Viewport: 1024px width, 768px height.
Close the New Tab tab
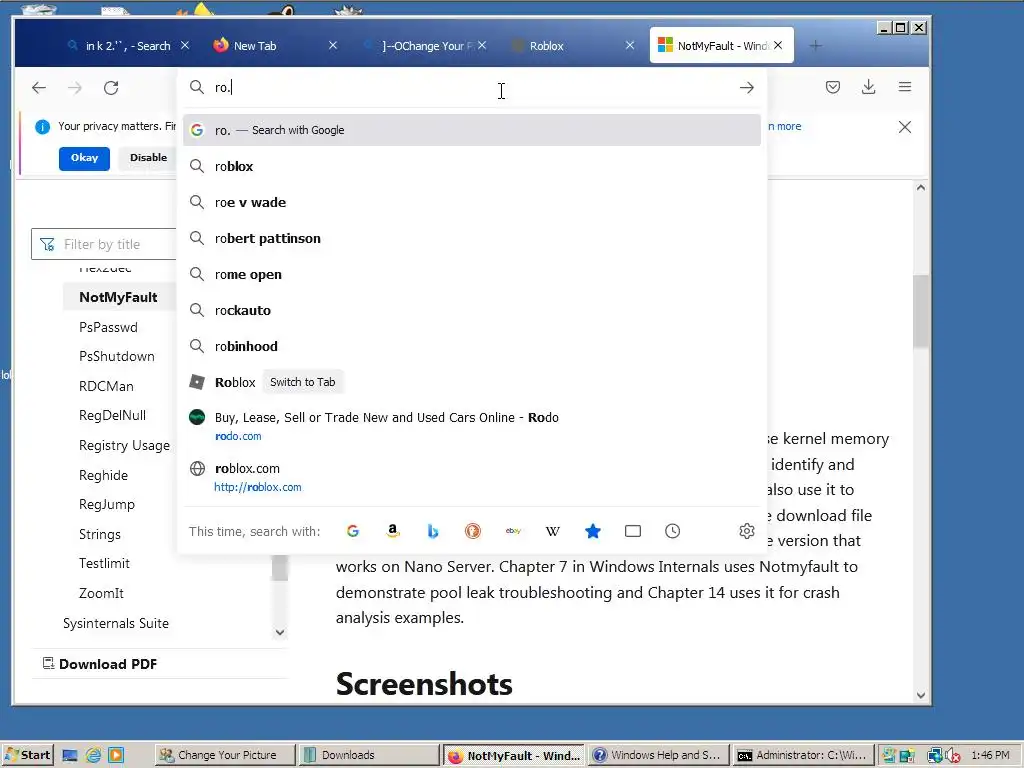[332, 46]
